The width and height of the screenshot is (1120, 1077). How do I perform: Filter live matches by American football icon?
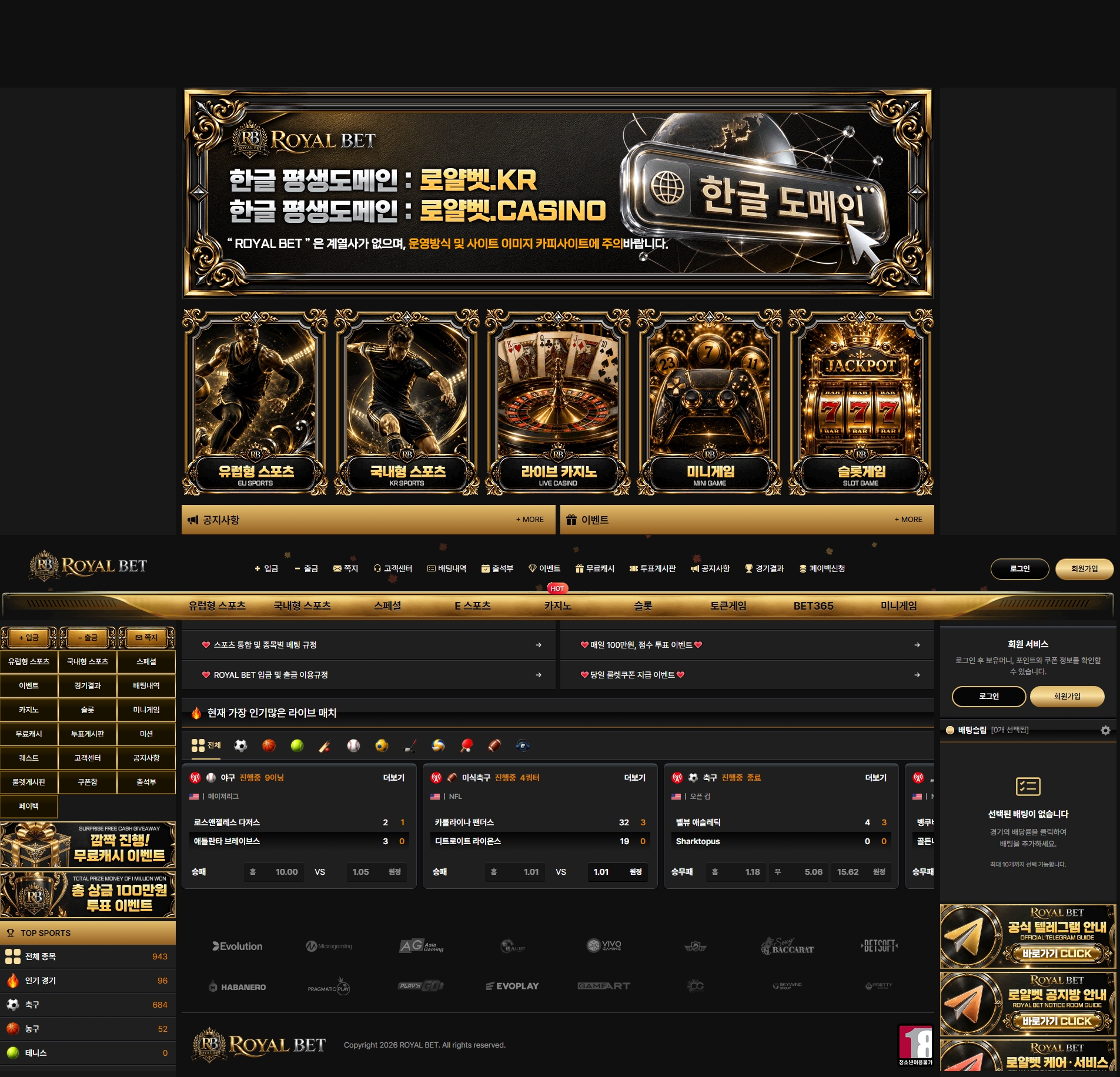494,745
